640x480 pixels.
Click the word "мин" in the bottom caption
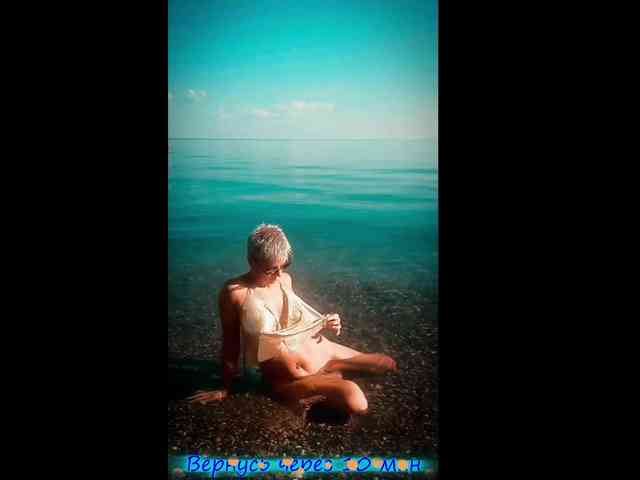[x=400, y=465]
